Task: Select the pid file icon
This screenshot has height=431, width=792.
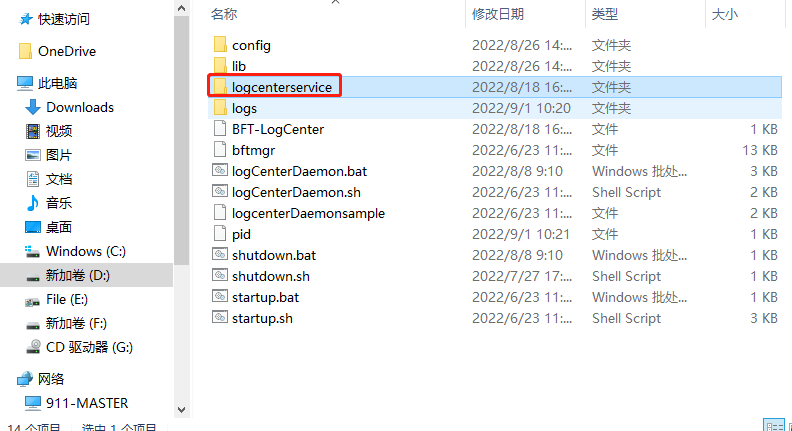Action: click(x=220, y=233)
